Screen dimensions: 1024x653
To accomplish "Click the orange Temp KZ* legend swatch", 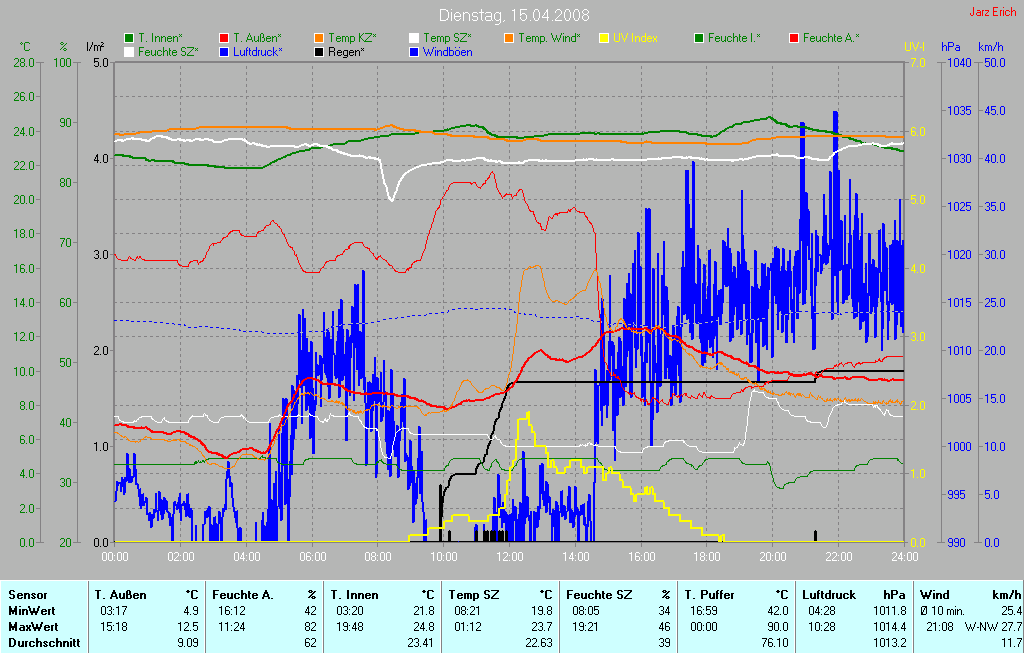I will 319,39.
